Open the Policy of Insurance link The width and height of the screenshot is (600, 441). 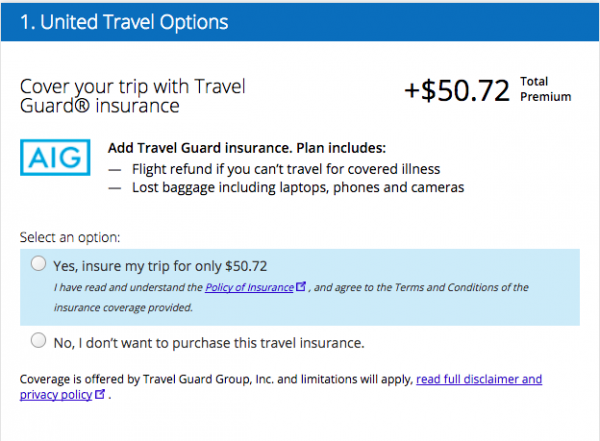click(250, 288)
